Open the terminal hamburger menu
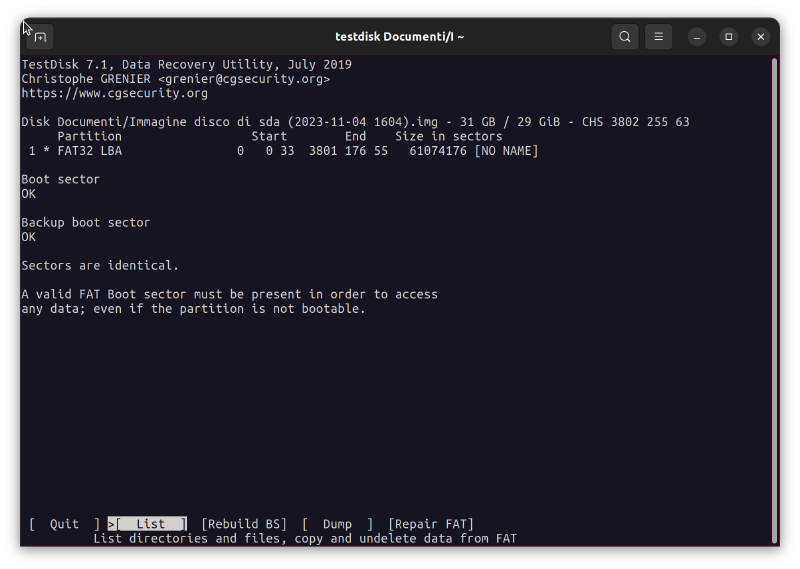Screen dimensions: 800x569 pos(658,37)
